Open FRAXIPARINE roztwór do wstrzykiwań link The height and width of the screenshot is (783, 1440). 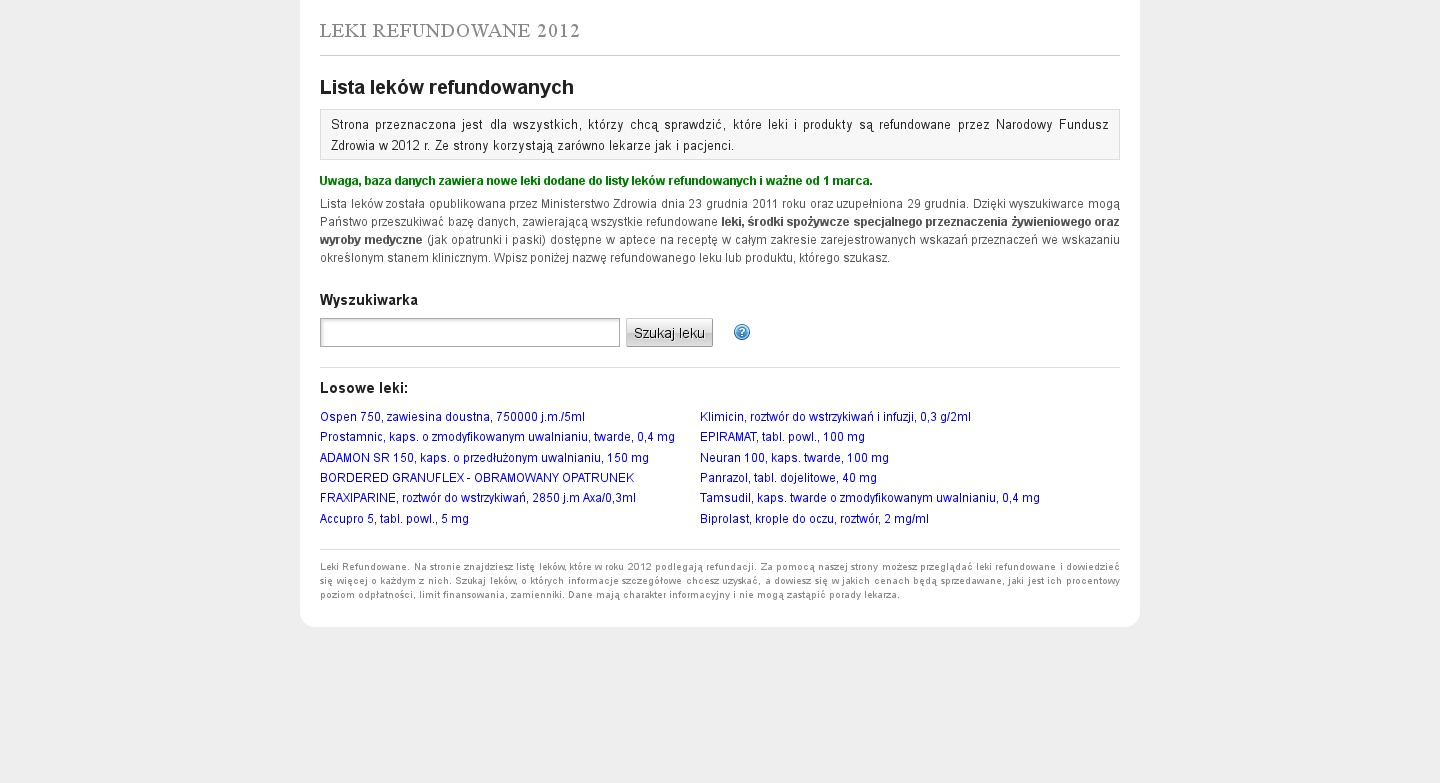click(x=478, y=498)
